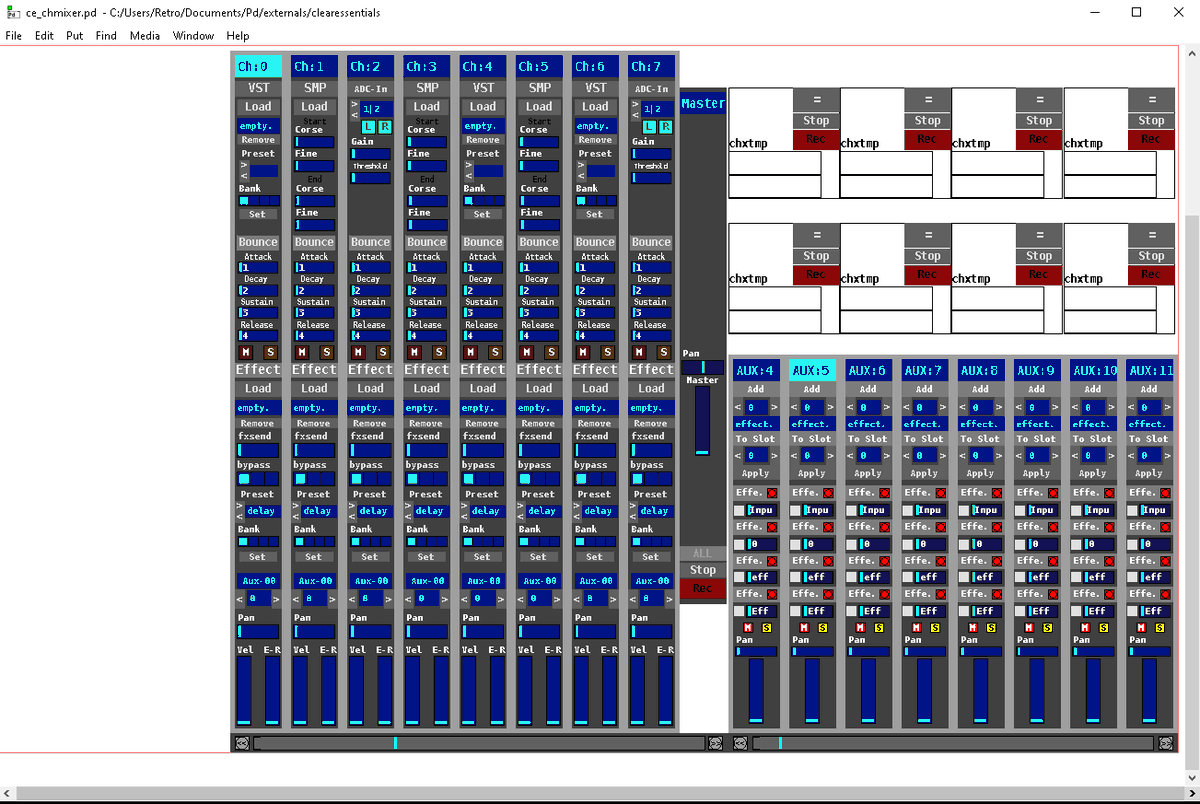1200x804 pixels.
Task: Click the red dot above Inpu in AUX:4
Action: point(773,493)
